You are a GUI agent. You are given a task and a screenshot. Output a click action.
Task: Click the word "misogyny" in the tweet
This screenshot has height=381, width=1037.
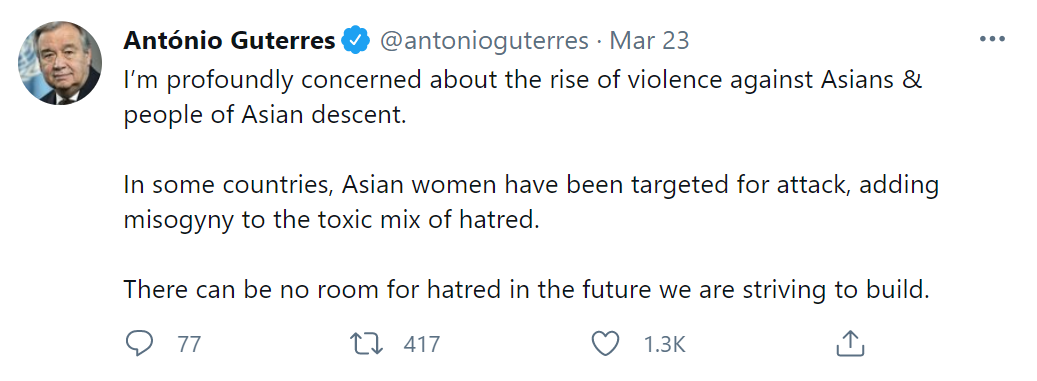pyautogui.click(x=179, y=220)
